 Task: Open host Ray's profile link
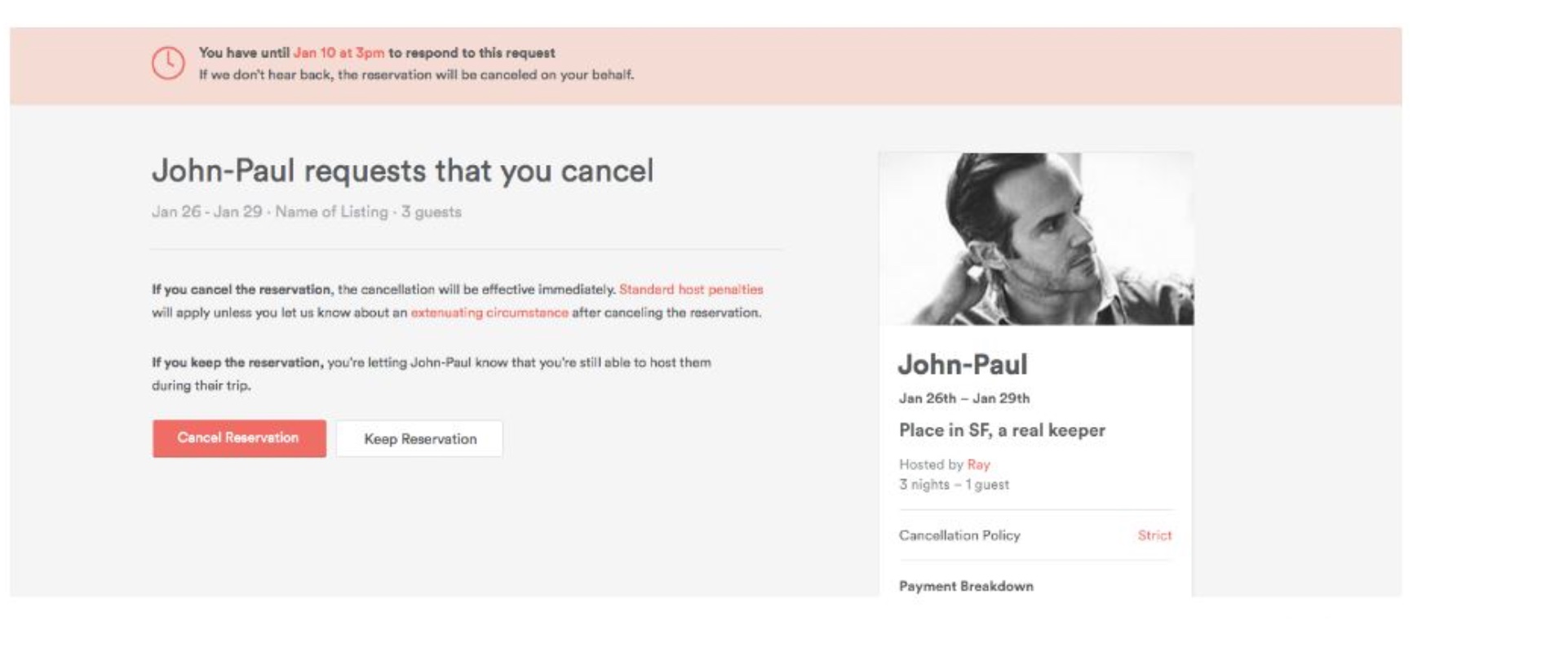tap(978, 464)
